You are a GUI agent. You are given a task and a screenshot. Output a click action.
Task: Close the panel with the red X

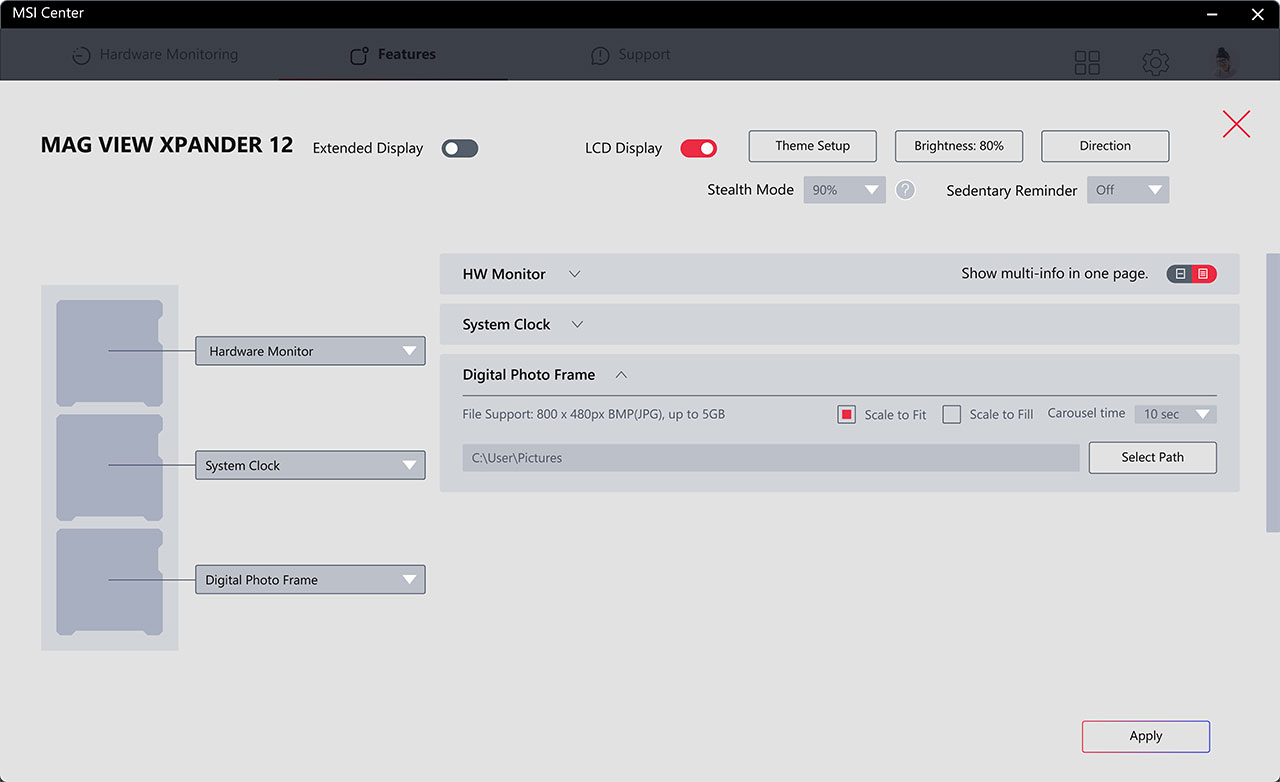[x=1237, y=124]
